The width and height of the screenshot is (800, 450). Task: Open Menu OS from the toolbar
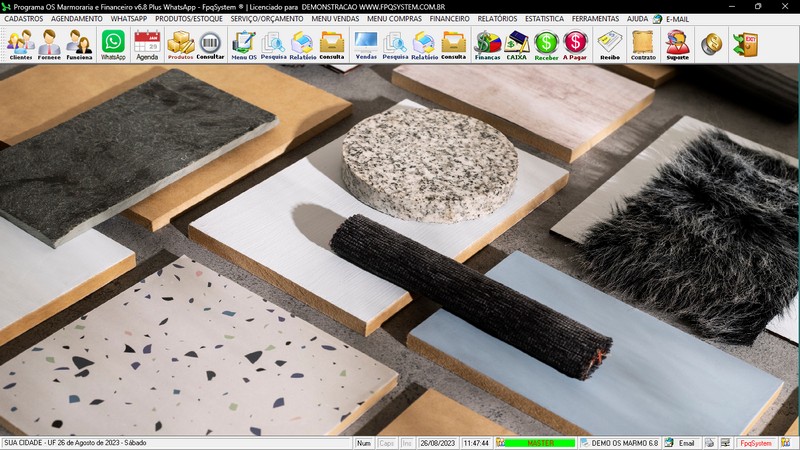pyautogui.click(x=243, y=45)
